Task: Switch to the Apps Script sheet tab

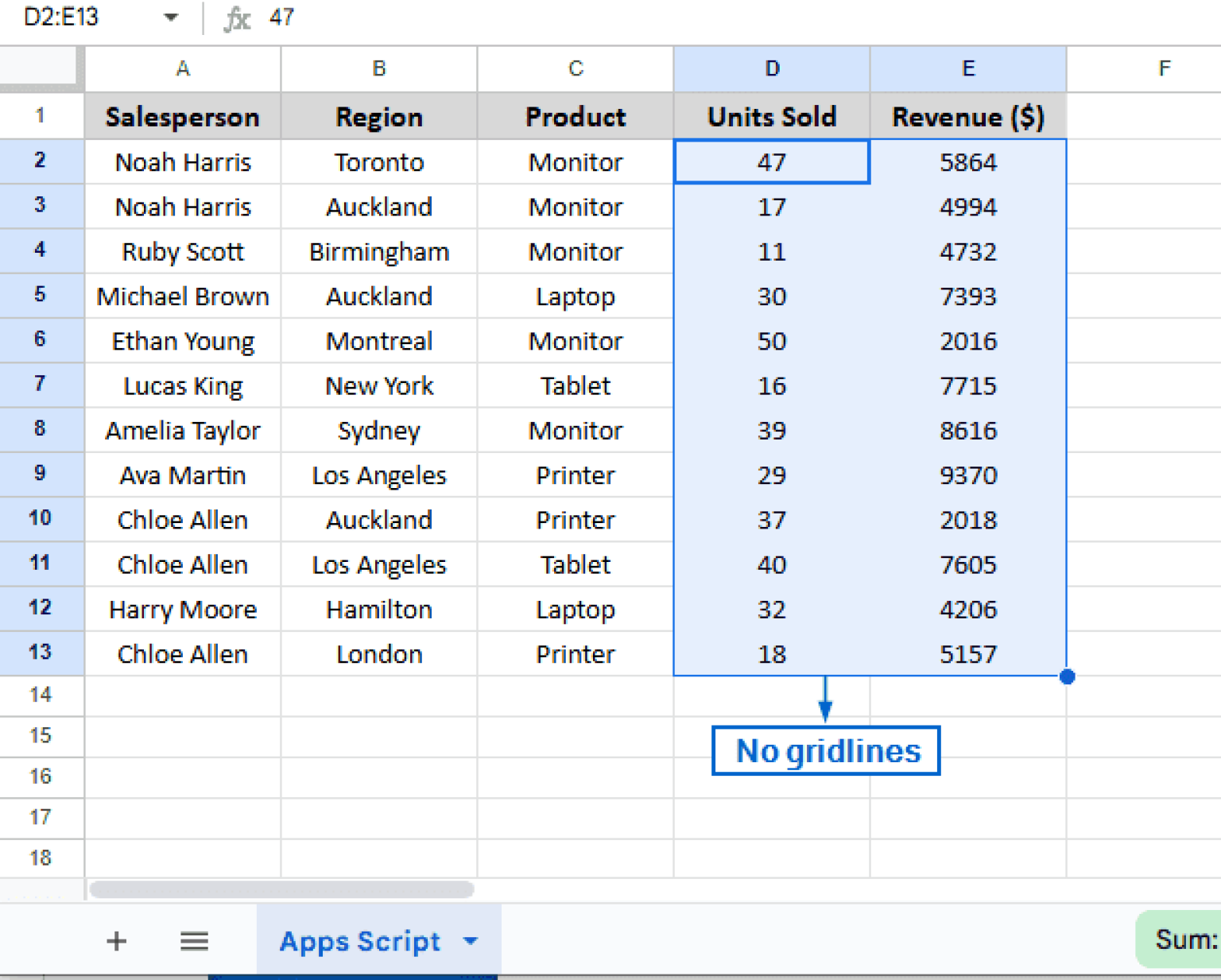Action: tap(360, 941)
